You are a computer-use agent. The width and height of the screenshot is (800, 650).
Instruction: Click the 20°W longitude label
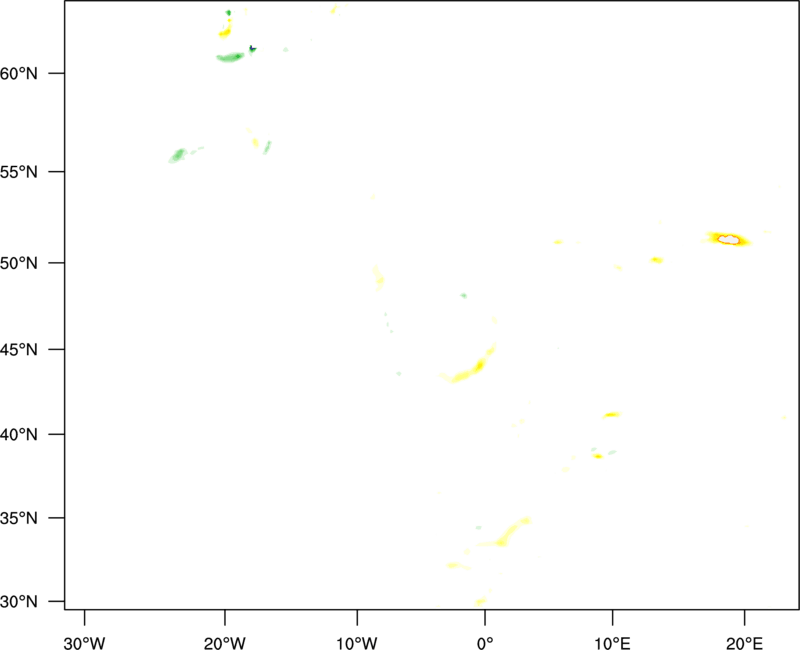pyautogui.click(x=224, y=643)
